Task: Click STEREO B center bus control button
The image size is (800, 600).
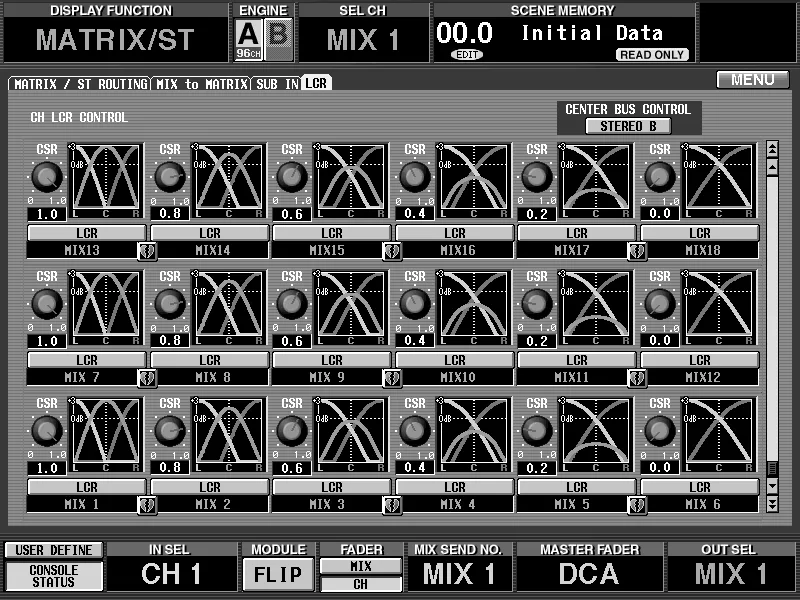Action: coord(628,126)
